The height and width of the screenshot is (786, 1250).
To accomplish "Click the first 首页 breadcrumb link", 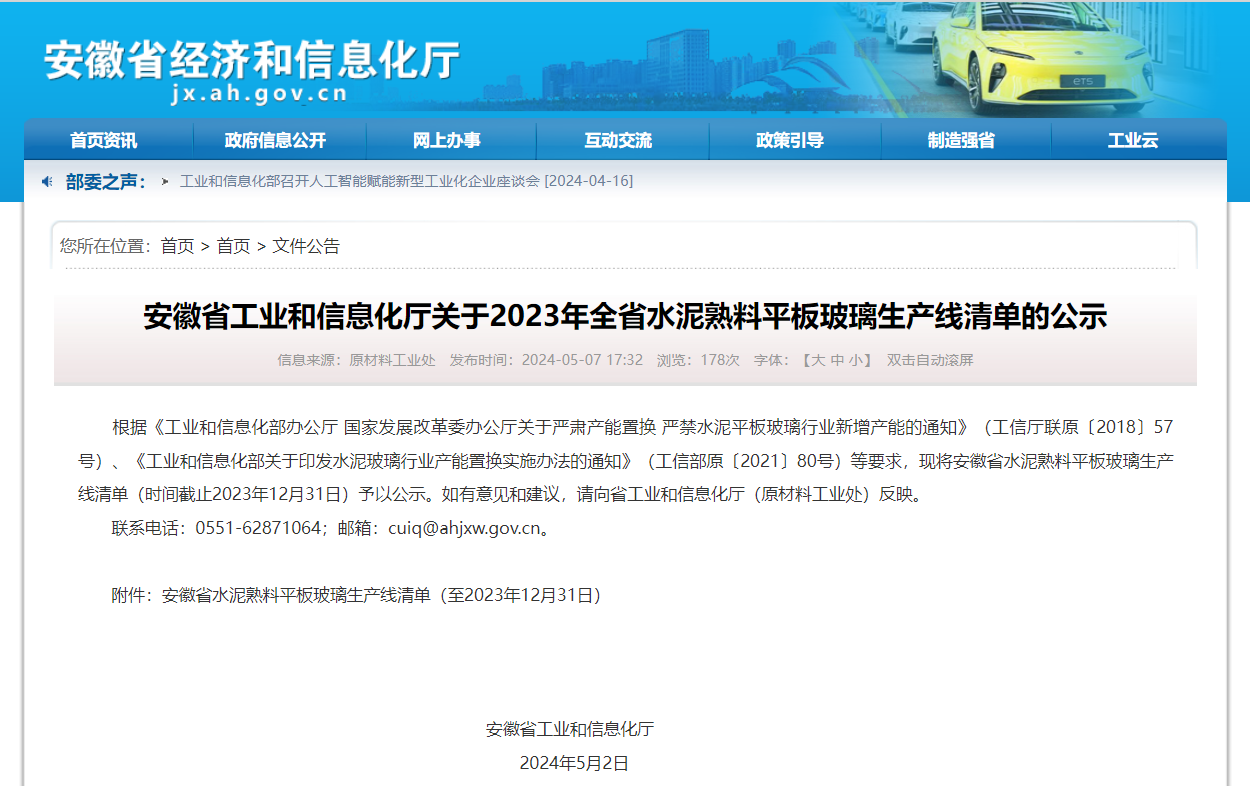I will pyautogui.click(x=178, y=246).
